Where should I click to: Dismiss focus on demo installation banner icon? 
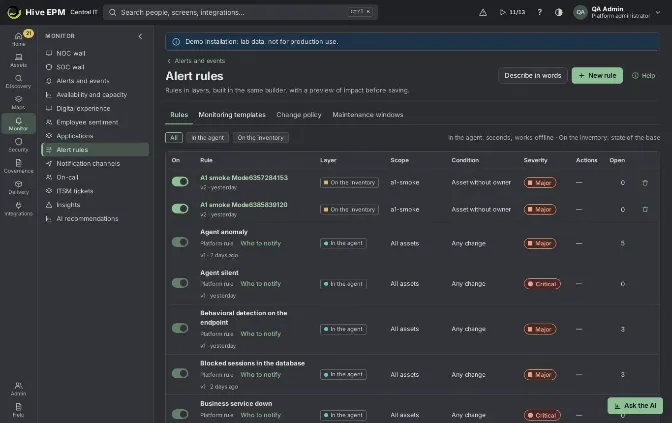[x=176, y=42]
